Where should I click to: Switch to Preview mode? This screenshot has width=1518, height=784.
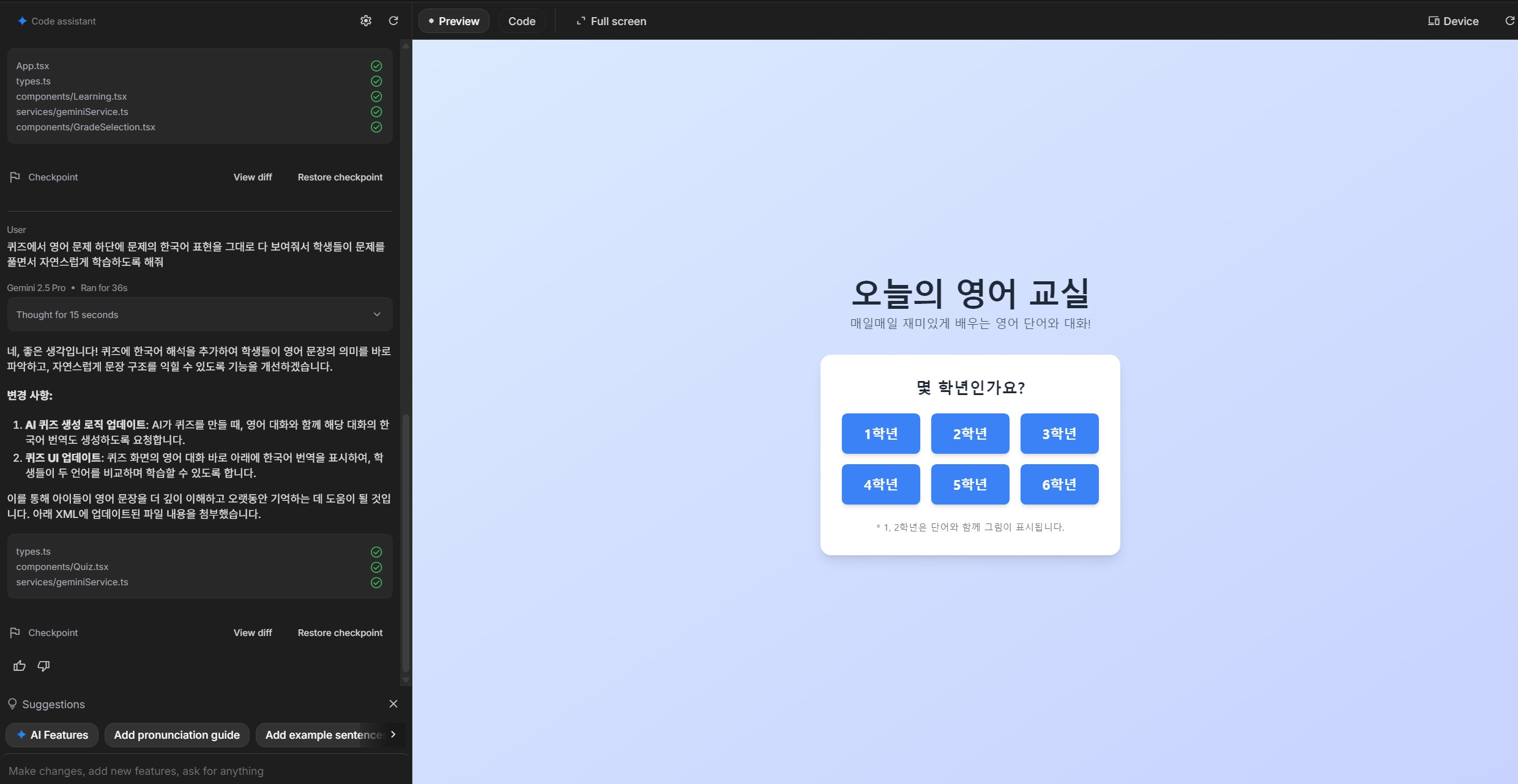(x=453, y=20)
